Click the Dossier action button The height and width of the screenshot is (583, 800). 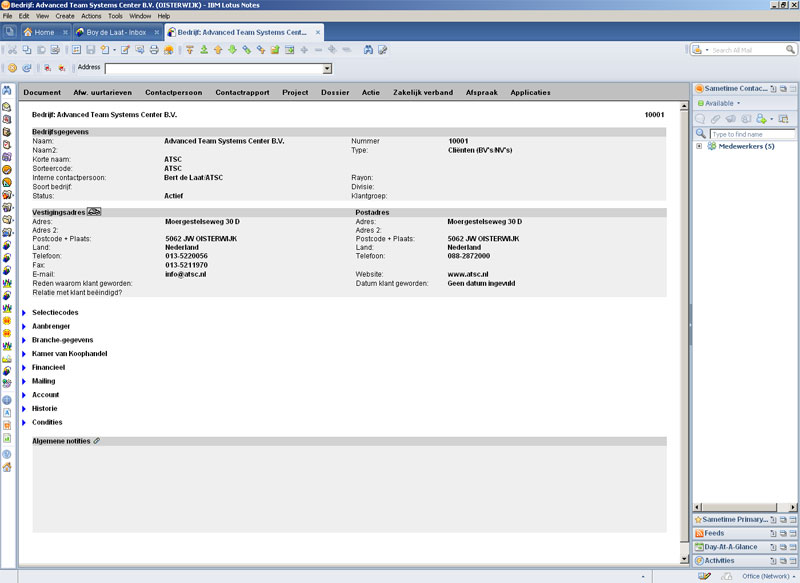[x=335, y=92]
